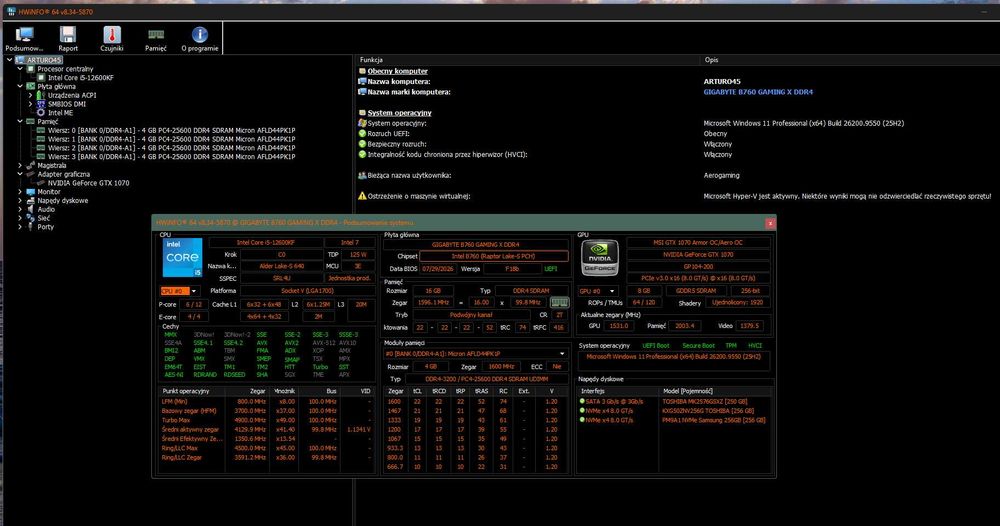Screen dimensions: 1000x526
Task: Click the SMBIOS DMI icon in the tree
Action: [41, 104]
